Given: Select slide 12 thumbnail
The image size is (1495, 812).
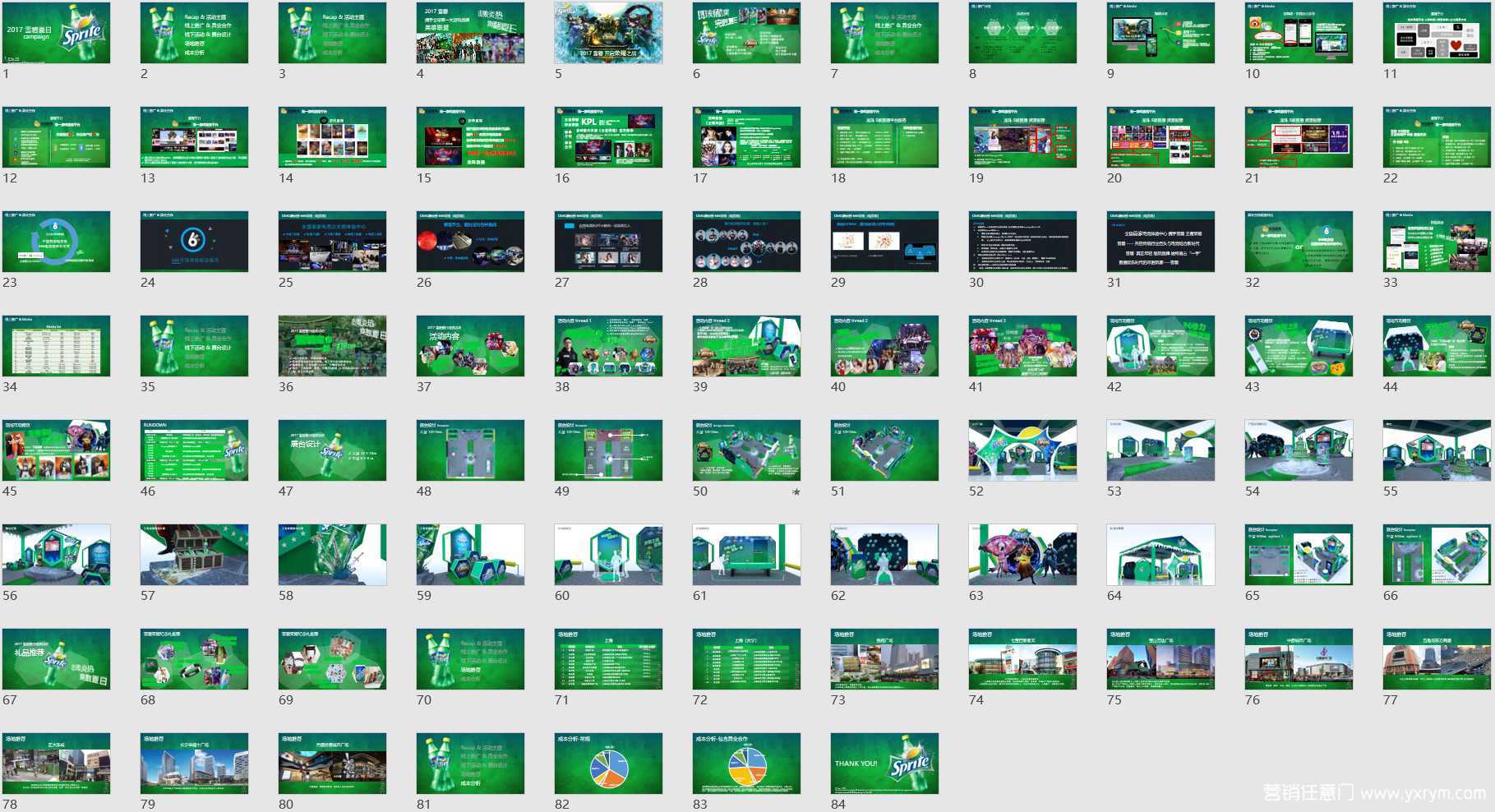Looking at the screenshot, I should click(56, 137).
